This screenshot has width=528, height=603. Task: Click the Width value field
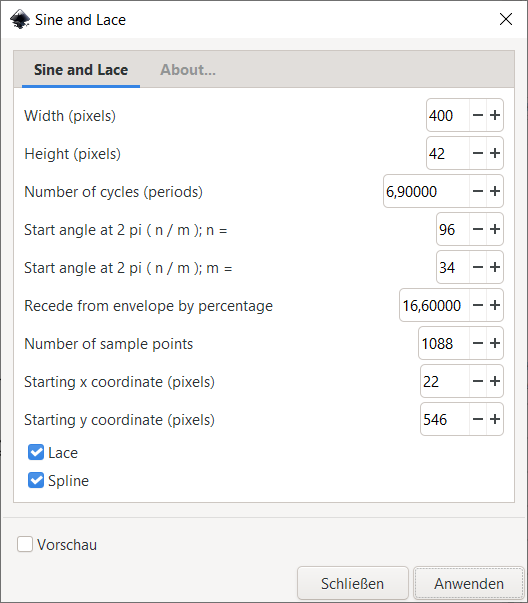448,115
